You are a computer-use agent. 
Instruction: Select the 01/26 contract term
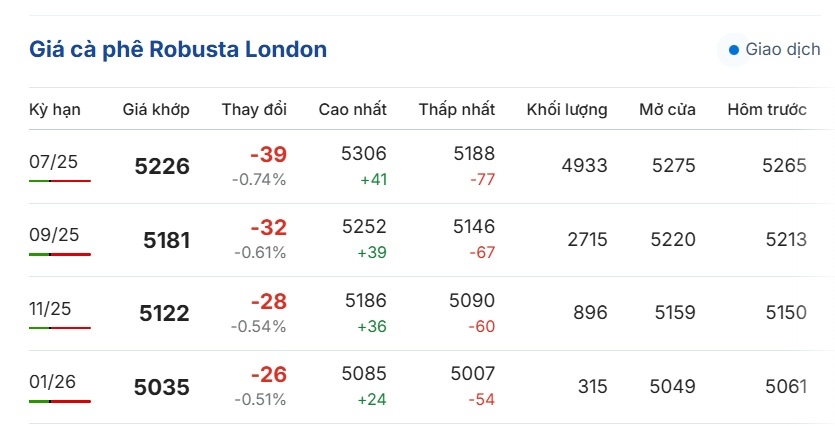click(52, 382)
